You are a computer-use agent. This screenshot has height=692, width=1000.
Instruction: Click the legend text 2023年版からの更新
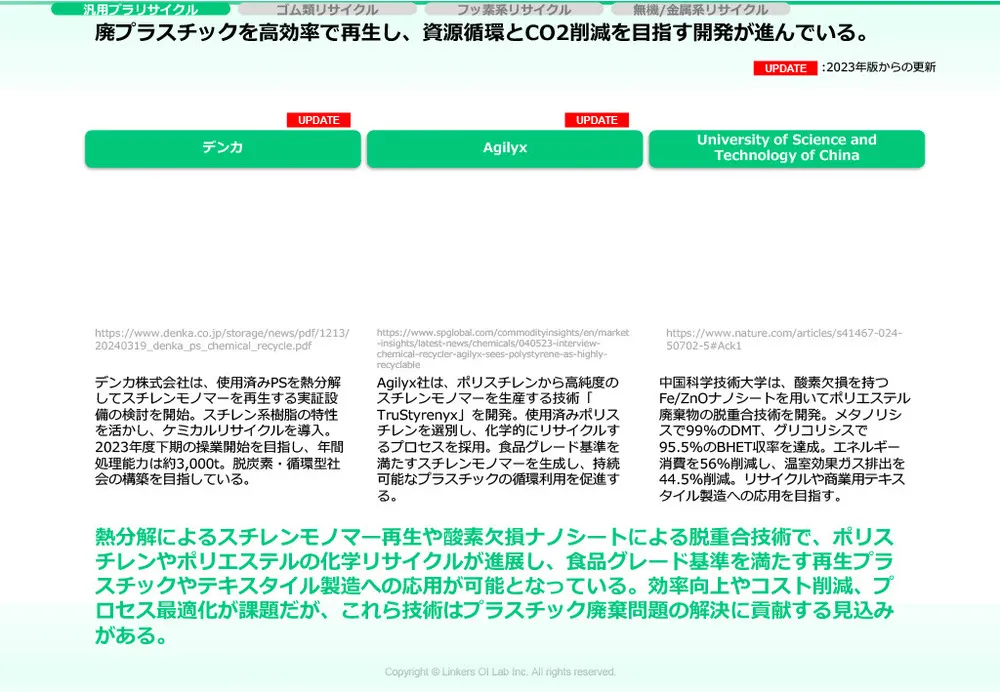click(x=879, y=68)
